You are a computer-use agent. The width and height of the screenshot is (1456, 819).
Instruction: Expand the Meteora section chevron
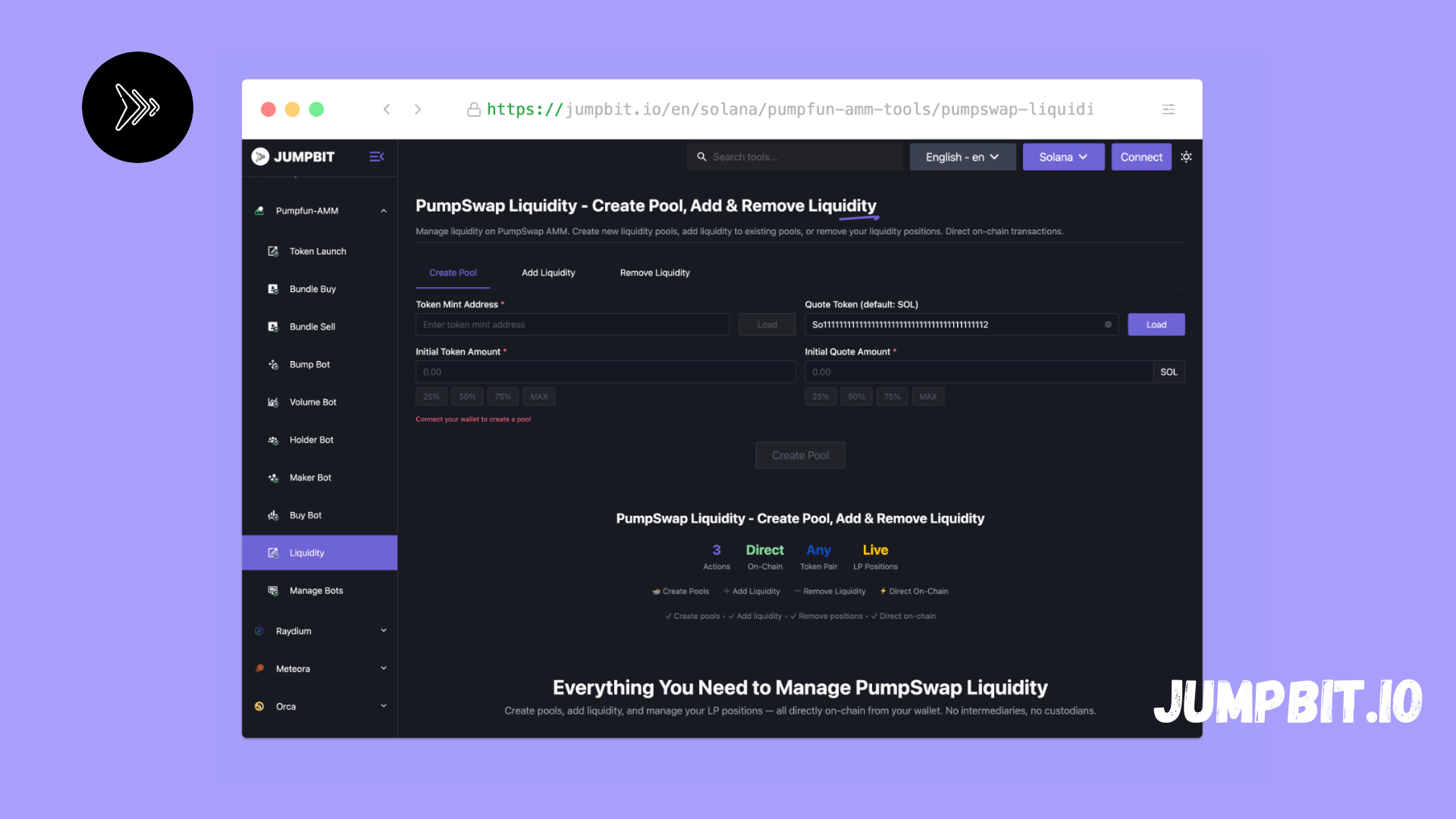pyautogui.click(x=384, y=668)
